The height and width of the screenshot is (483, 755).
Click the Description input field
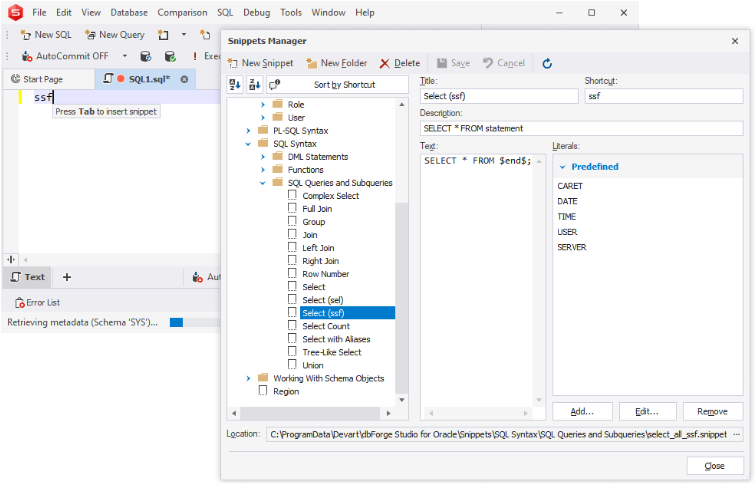(x=582, y=128)
